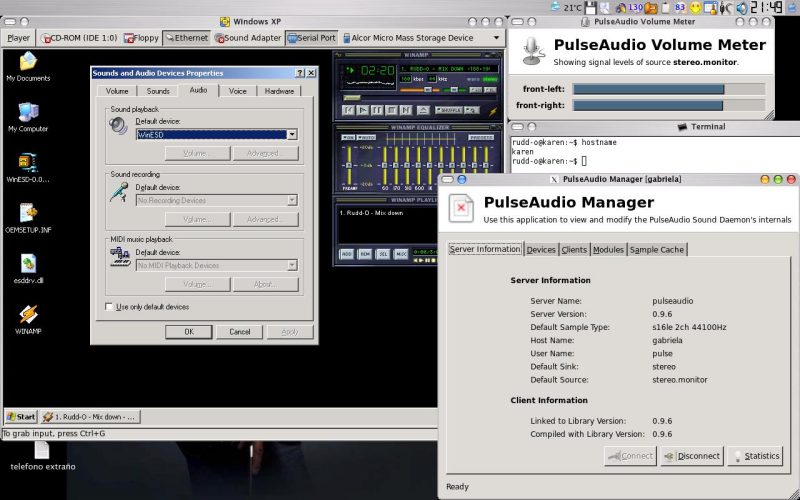
Task: Click Winamp lightning bolt icon
Action: pos(493,111)
